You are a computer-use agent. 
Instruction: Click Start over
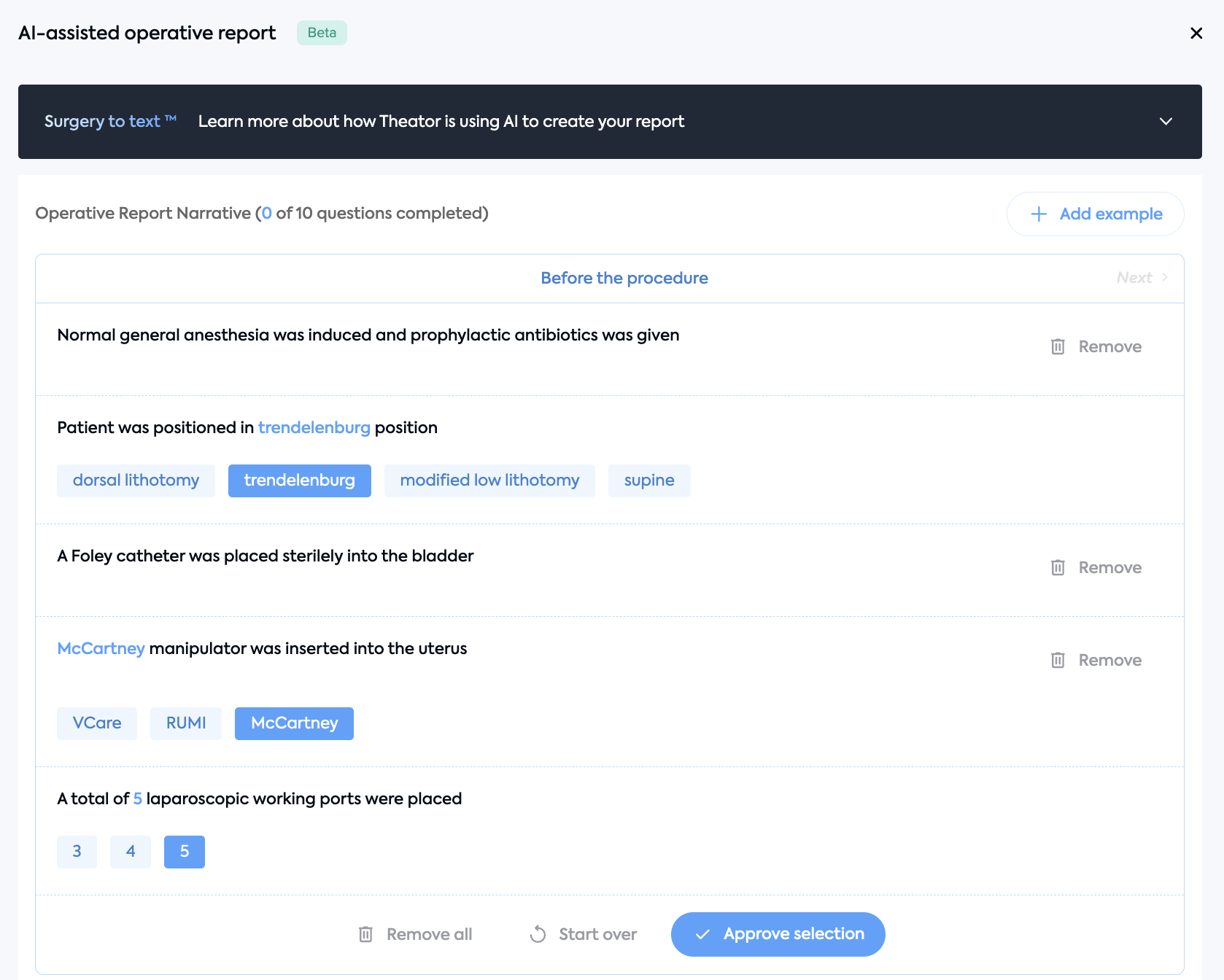click(x=584, y=934)
